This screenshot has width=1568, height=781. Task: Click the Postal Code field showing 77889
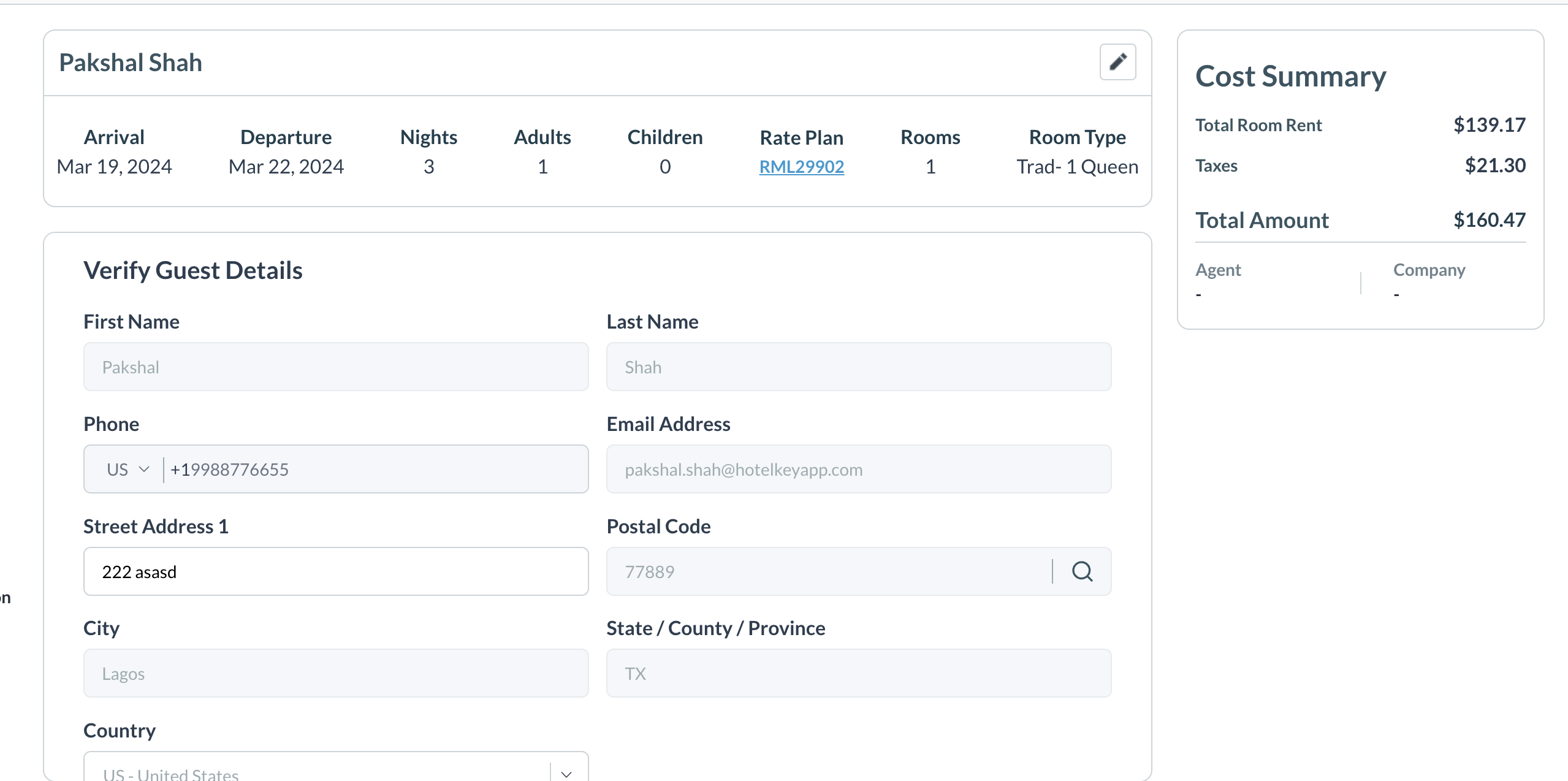click(x=828, y=571)
